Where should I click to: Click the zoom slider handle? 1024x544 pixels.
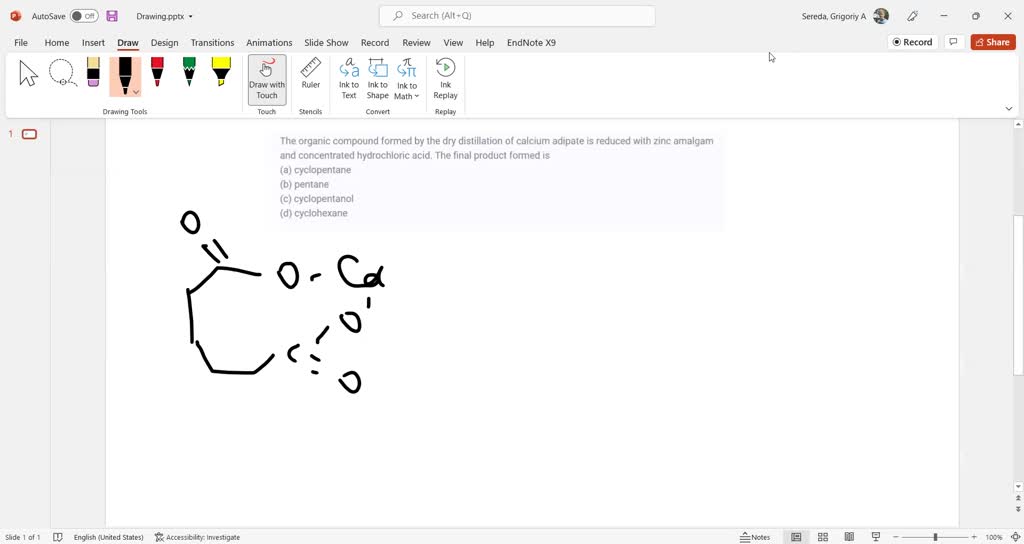[x=935, y=537]
